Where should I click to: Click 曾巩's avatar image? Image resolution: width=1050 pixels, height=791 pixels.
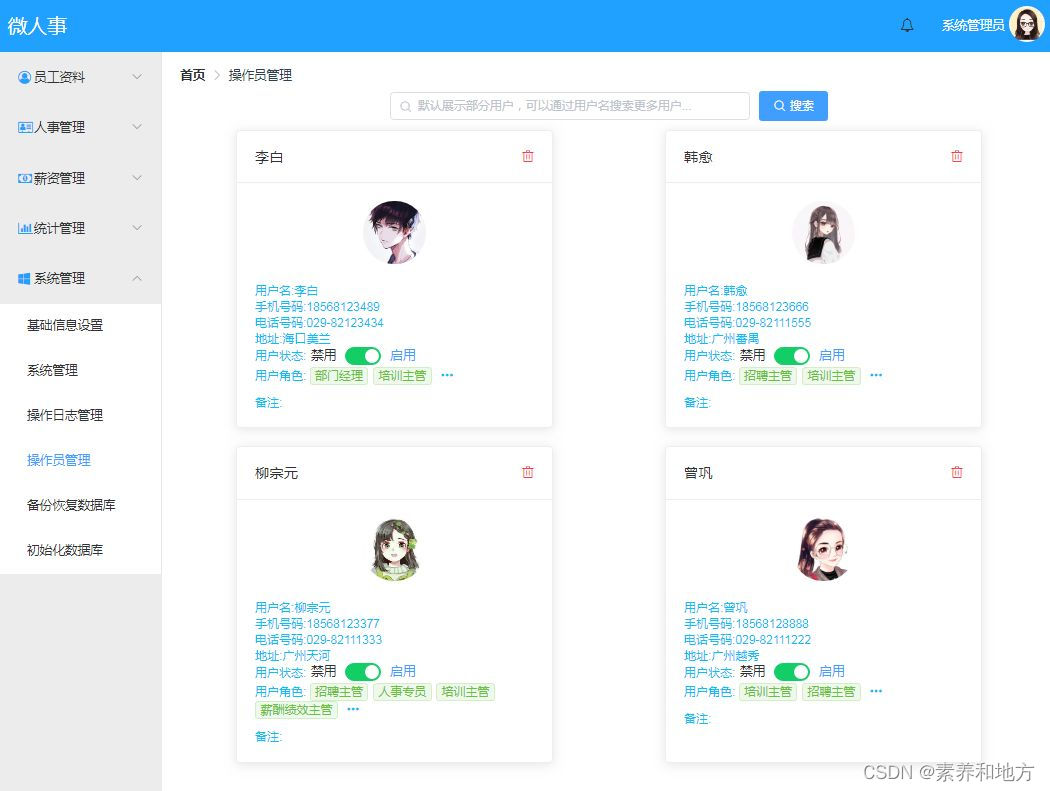823,549
